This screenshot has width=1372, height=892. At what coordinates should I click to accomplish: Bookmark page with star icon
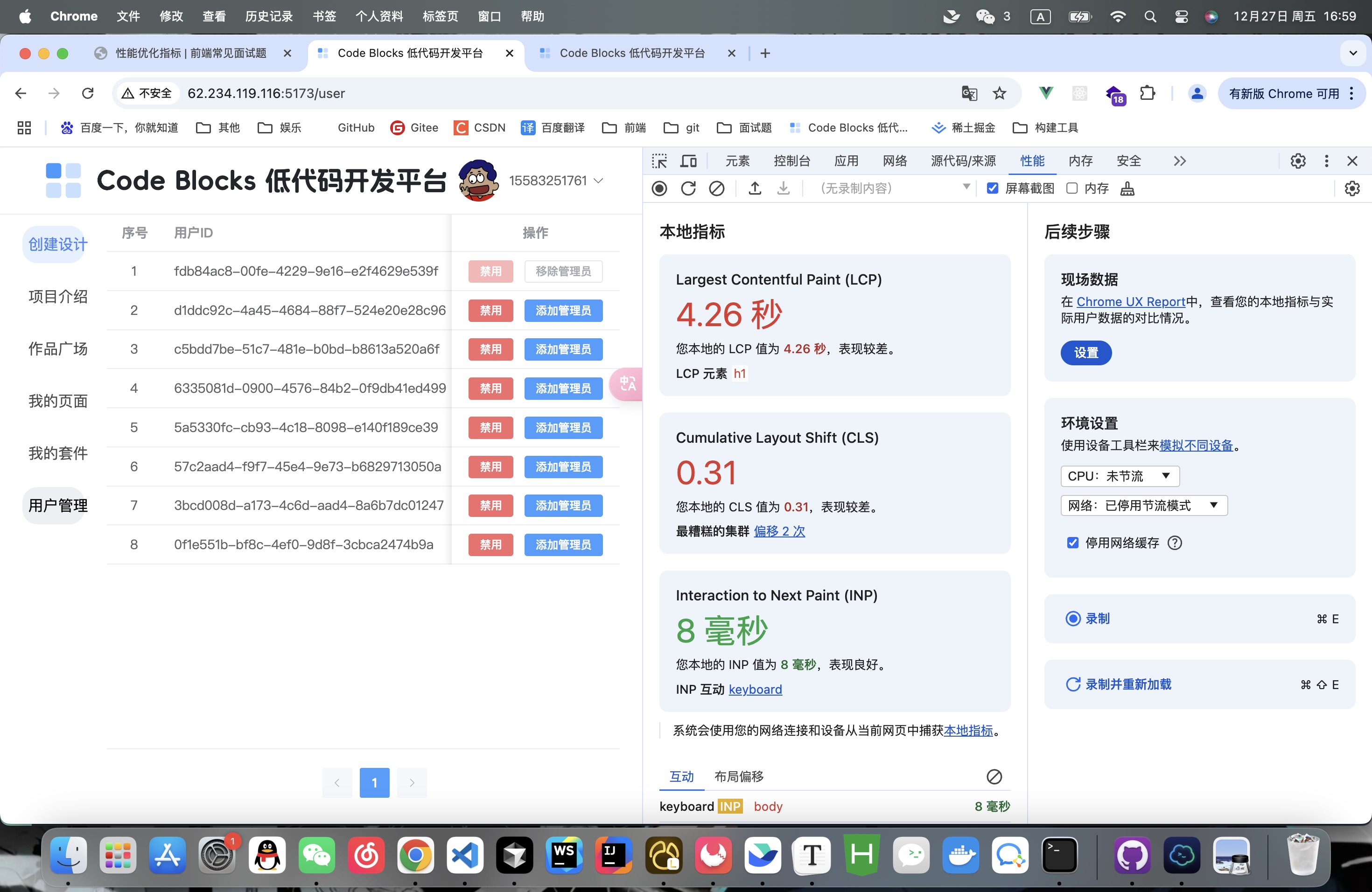click(x=999, y=93)
